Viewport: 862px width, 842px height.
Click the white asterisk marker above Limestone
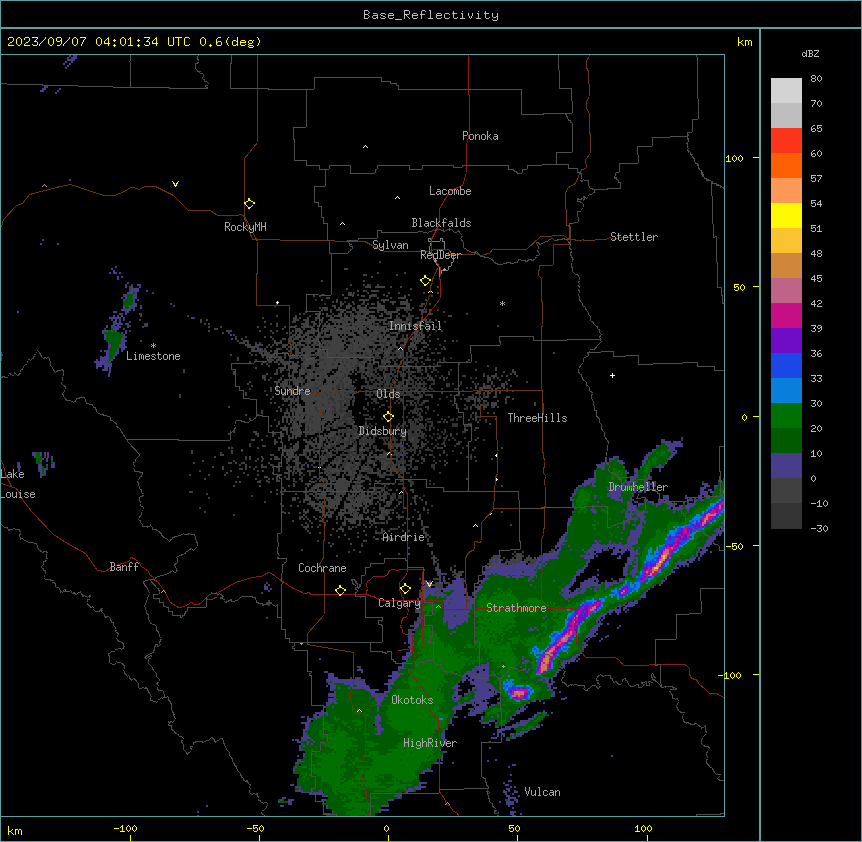click(x=153, y=346)
